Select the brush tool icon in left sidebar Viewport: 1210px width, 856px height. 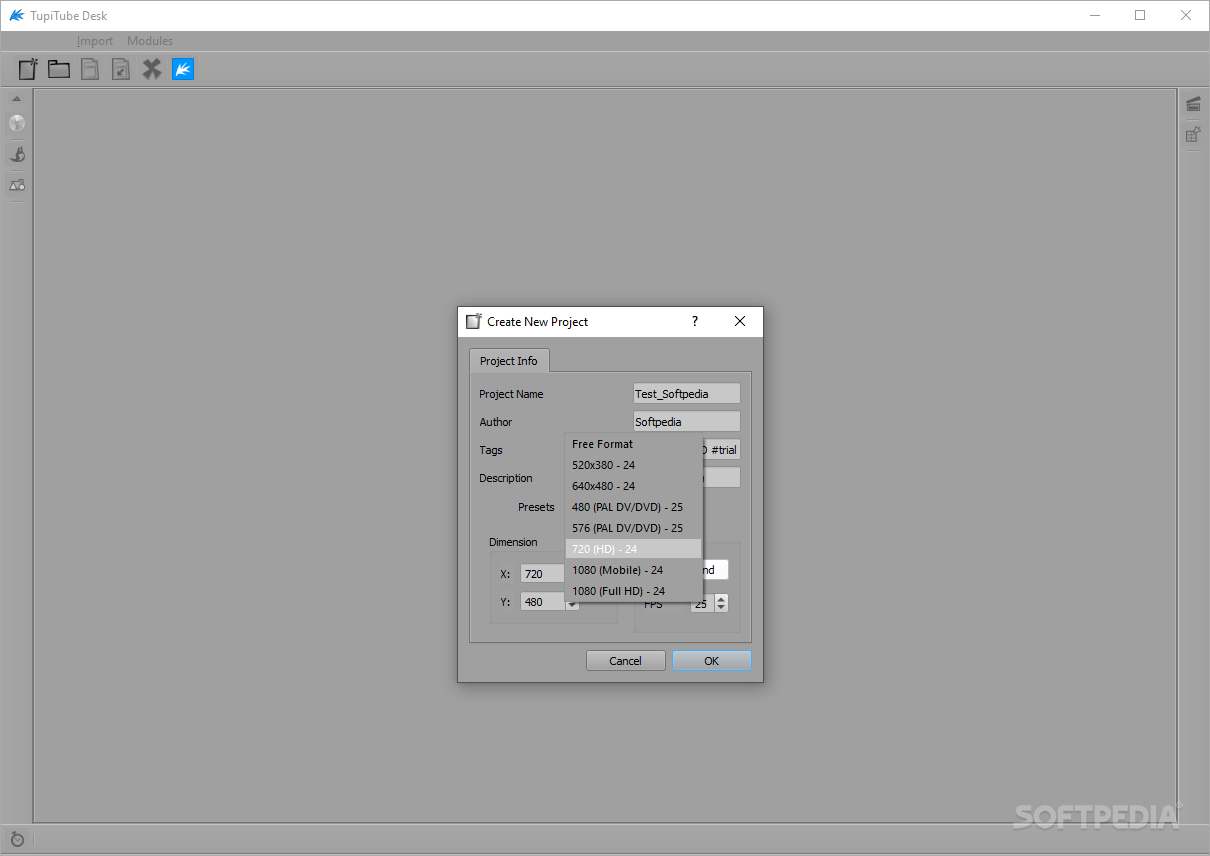coord(16,154)
